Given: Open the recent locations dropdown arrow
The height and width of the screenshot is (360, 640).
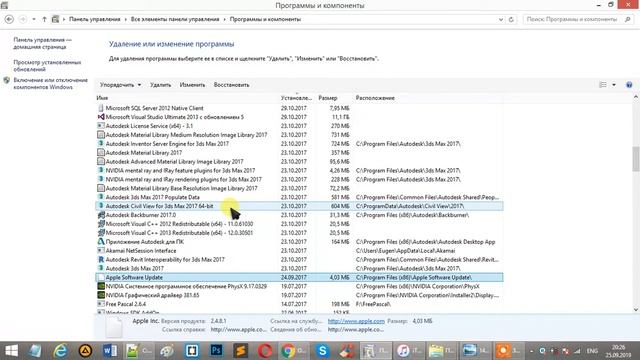Looking at the screenshot, I should pos(34,19).
